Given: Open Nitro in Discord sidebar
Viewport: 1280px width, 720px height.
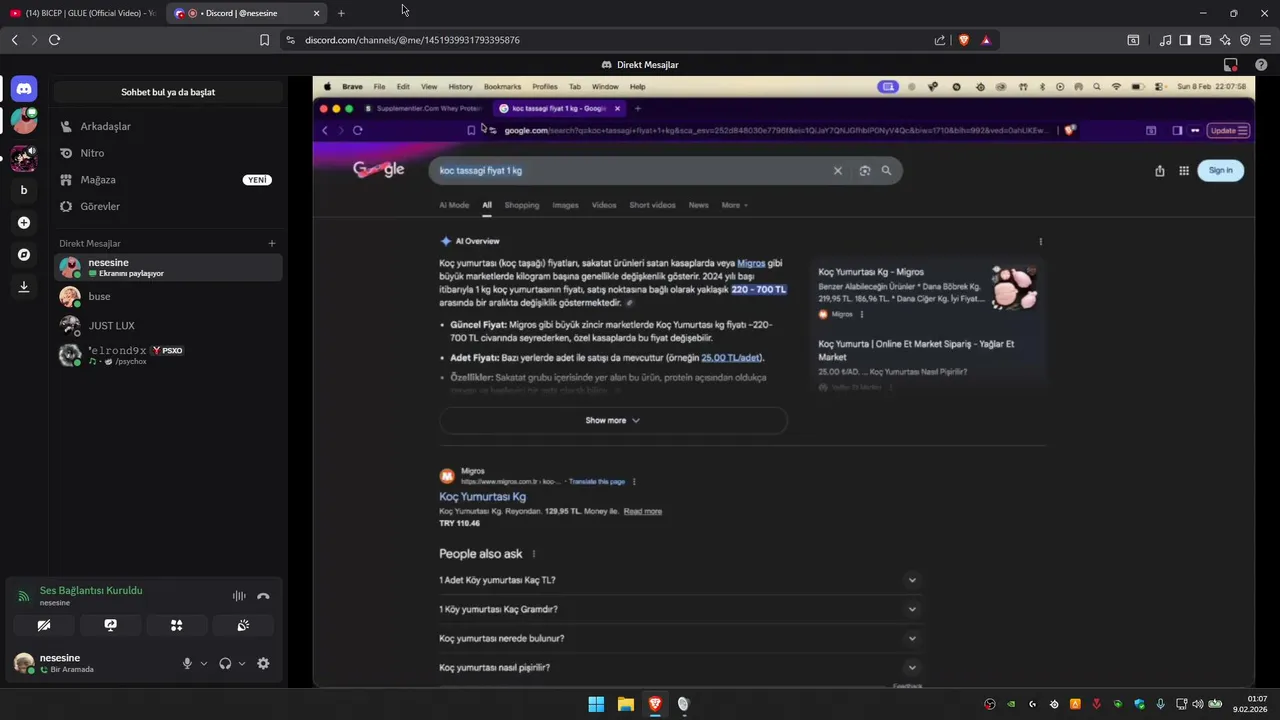Looking at the screenshot, I should coord(168,153).
